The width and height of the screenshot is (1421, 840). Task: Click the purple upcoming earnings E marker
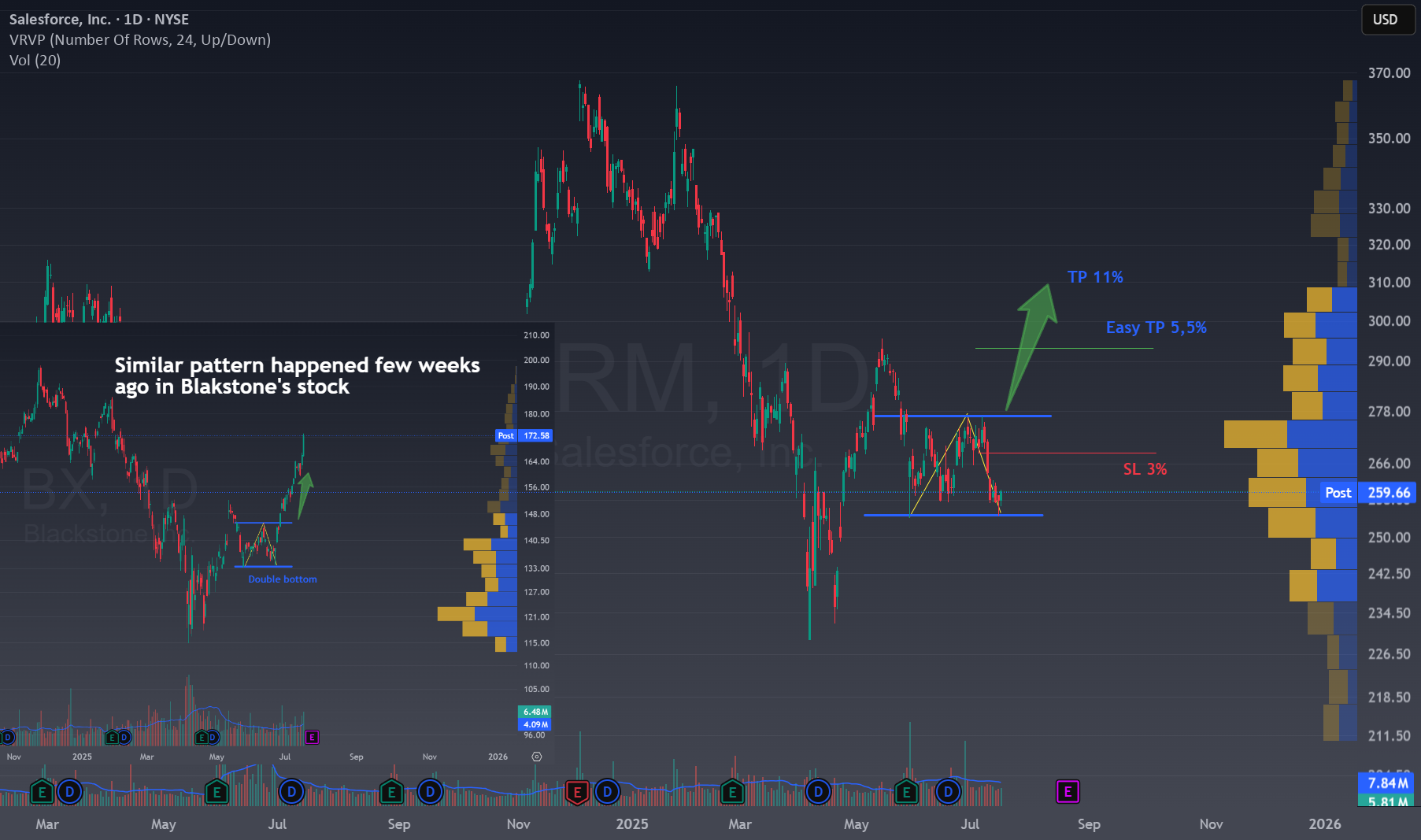(1068, 792)
